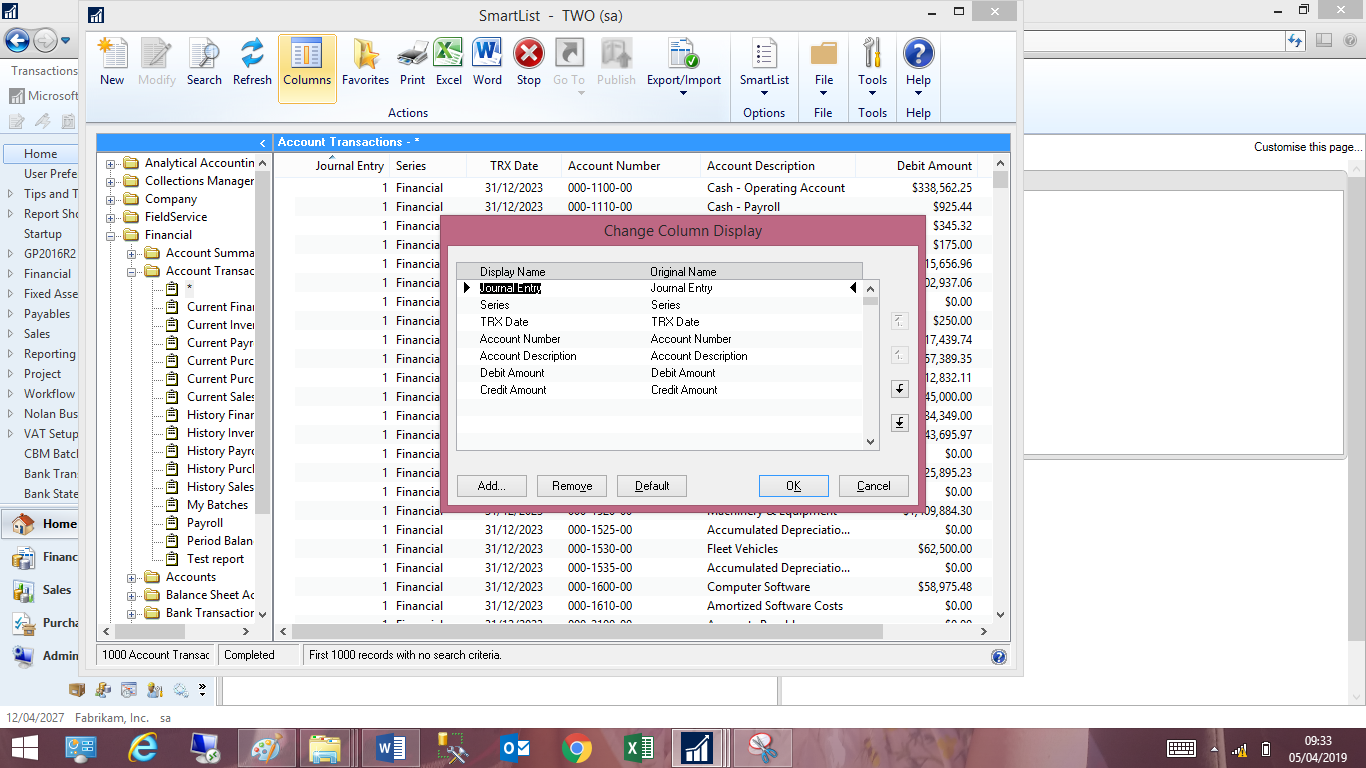Click the back navigation arrow

[x=17, y=40]
